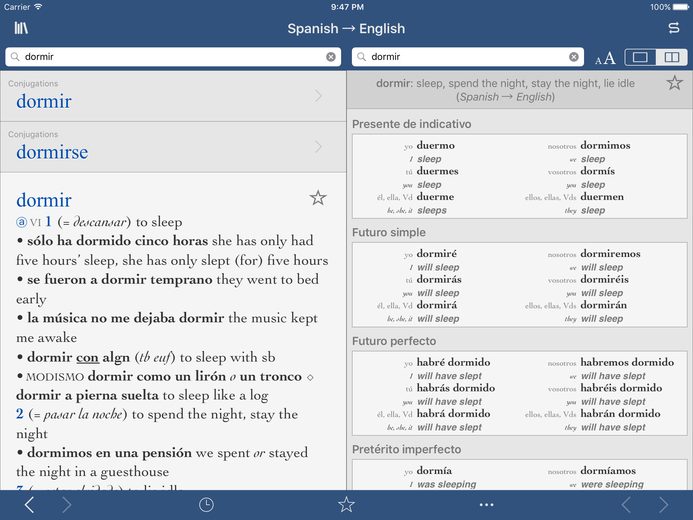The height and width of the screenshot is (520, 693).
Task: Switch to single-pane view
Action: click(x=640, y=57)
